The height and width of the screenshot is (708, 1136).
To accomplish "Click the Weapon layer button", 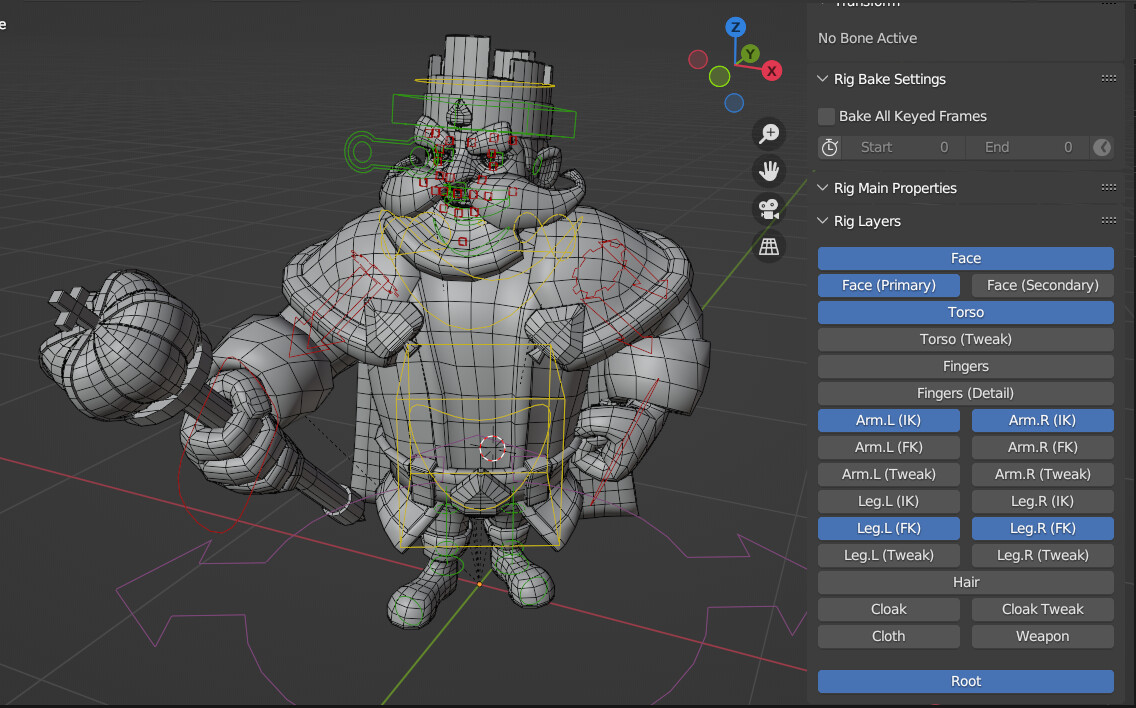I will [1042, 636].
